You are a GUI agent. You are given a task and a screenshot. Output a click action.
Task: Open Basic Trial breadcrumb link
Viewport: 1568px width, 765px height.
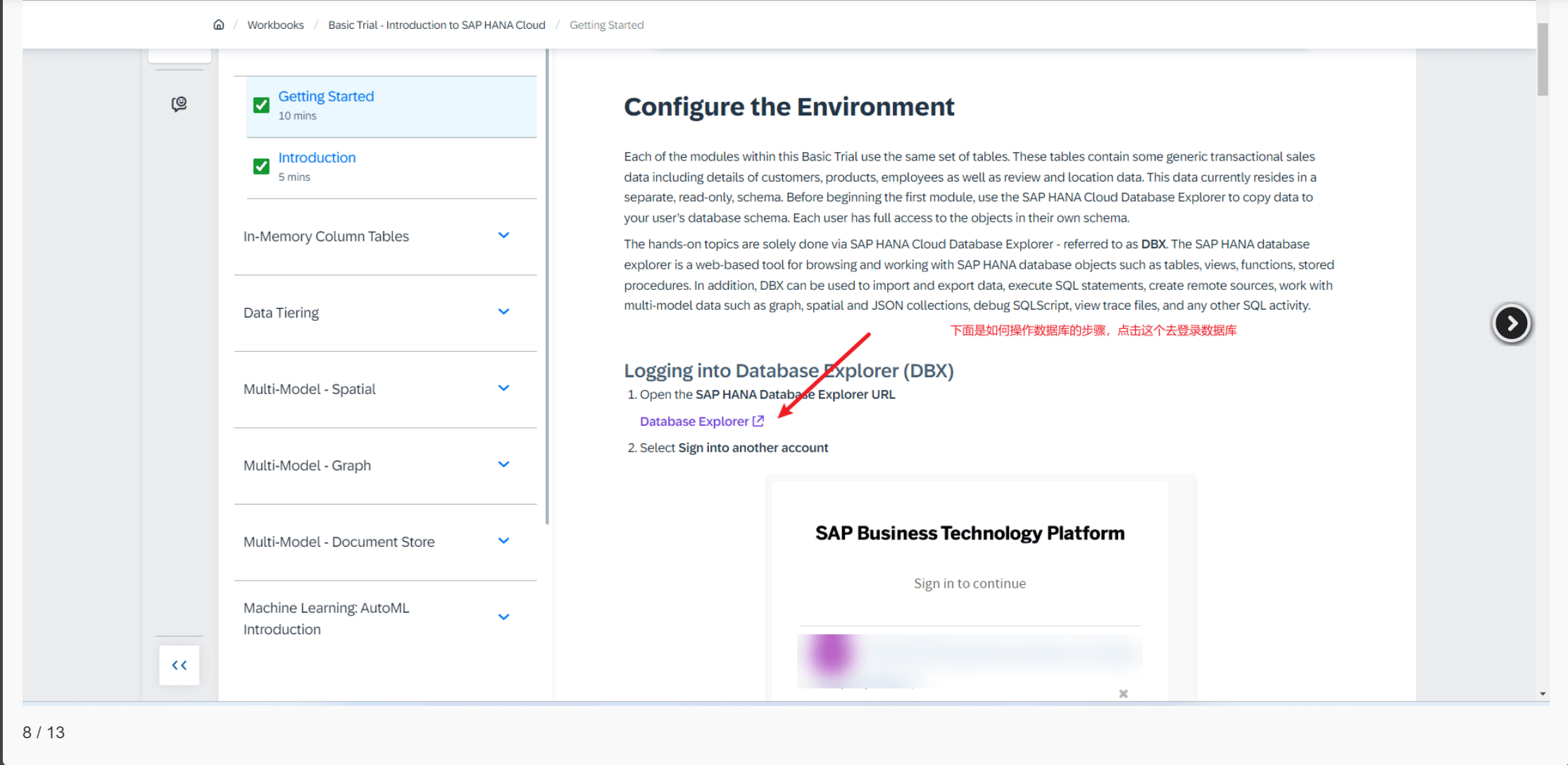click(x=437, y=25)
